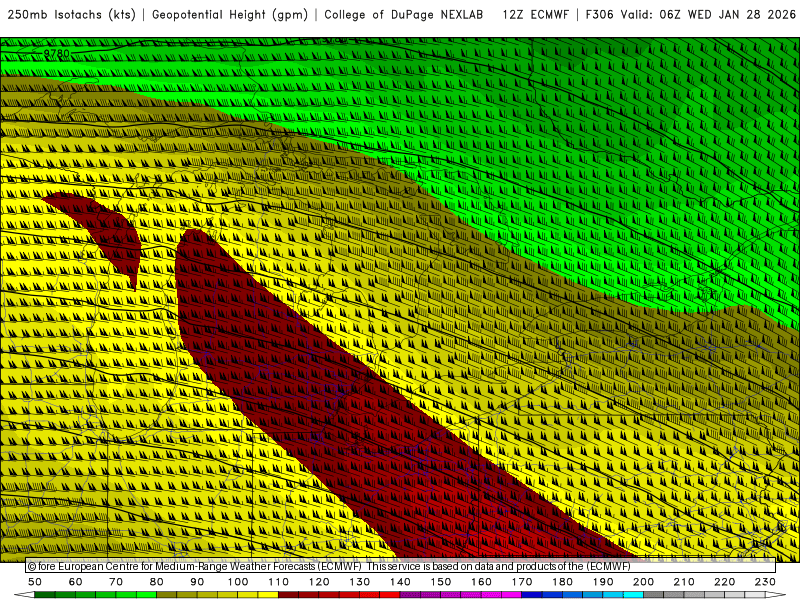This screenshot has height=600, width=800.
Task: Click the '220' legend value
Action: coord(724,582)
